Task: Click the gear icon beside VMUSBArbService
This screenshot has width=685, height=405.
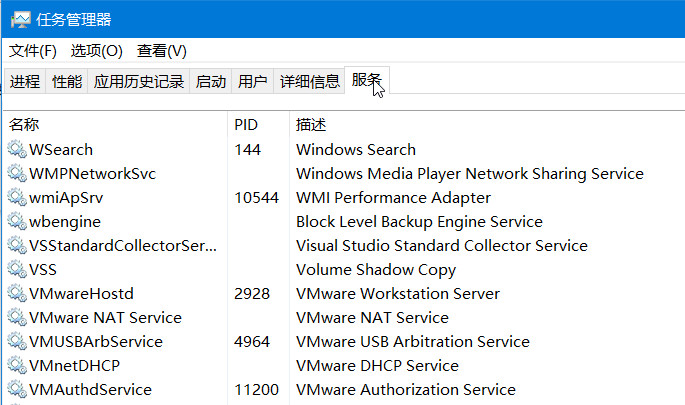Action: [17, 342]
